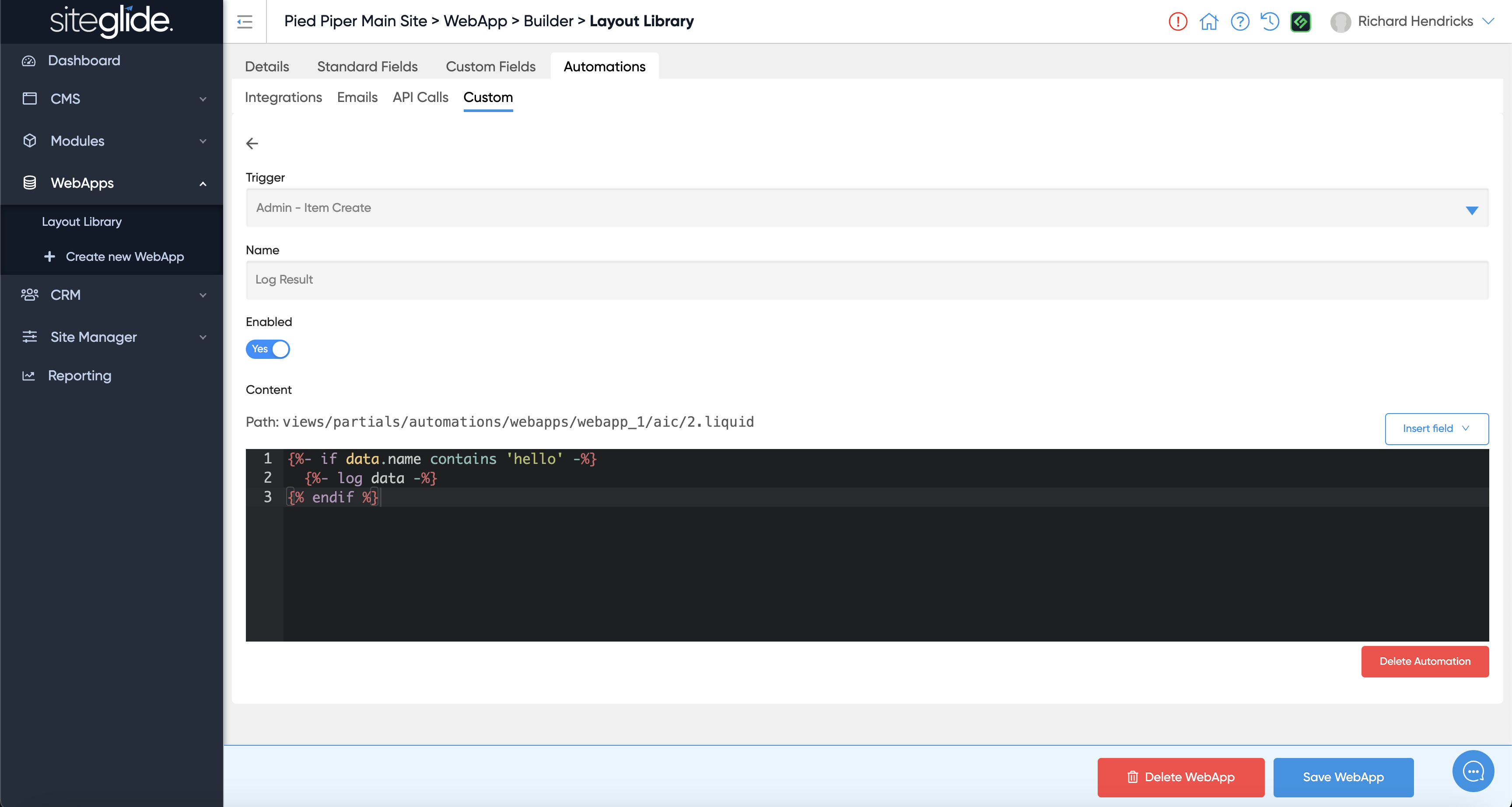Image resolution: width=1512 pixels, height=807 pixels.
Task: Click the Save WebApp button
Action: tap(1343, 777)
